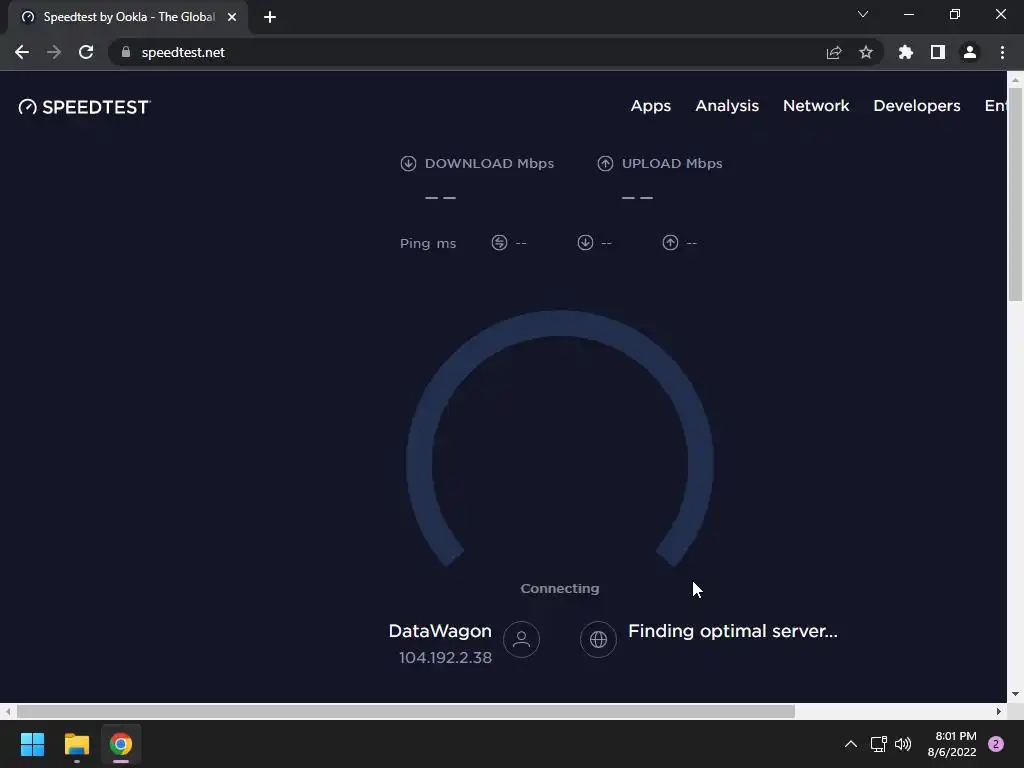Click the download arrow icon beside DOWNLOAD Mbps
Screen dimensions: 1024x768
408,163
